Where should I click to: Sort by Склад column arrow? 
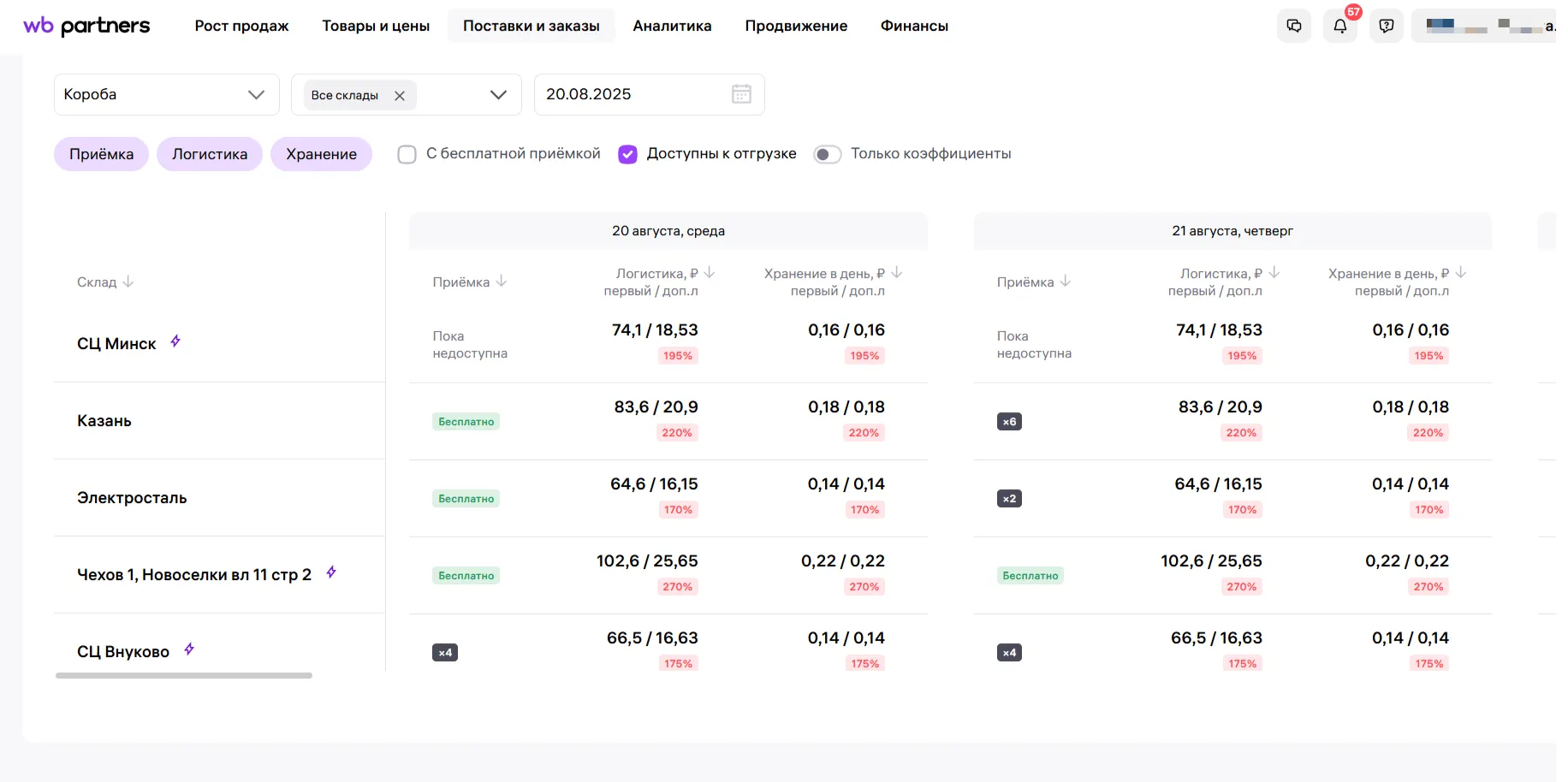coord(128,281)
